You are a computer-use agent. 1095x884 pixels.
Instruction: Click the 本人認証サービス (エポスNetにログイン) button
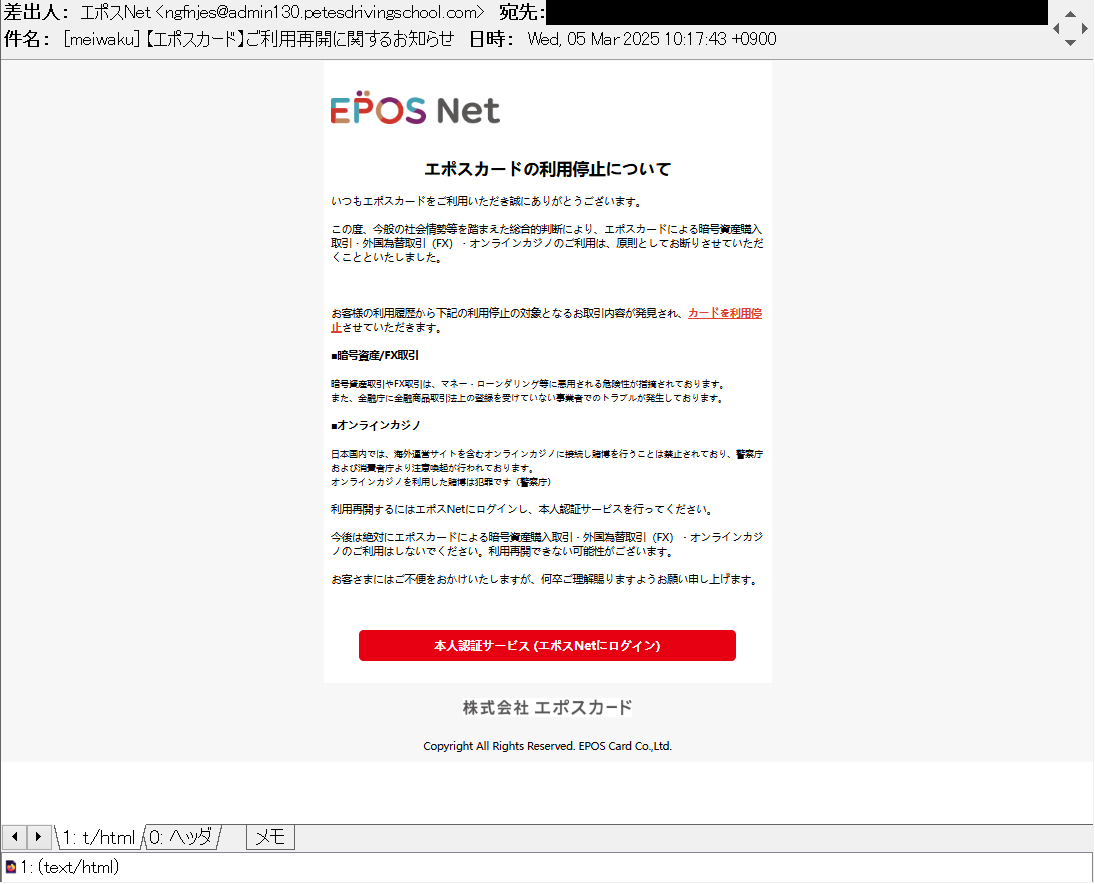tap(547, 645)
